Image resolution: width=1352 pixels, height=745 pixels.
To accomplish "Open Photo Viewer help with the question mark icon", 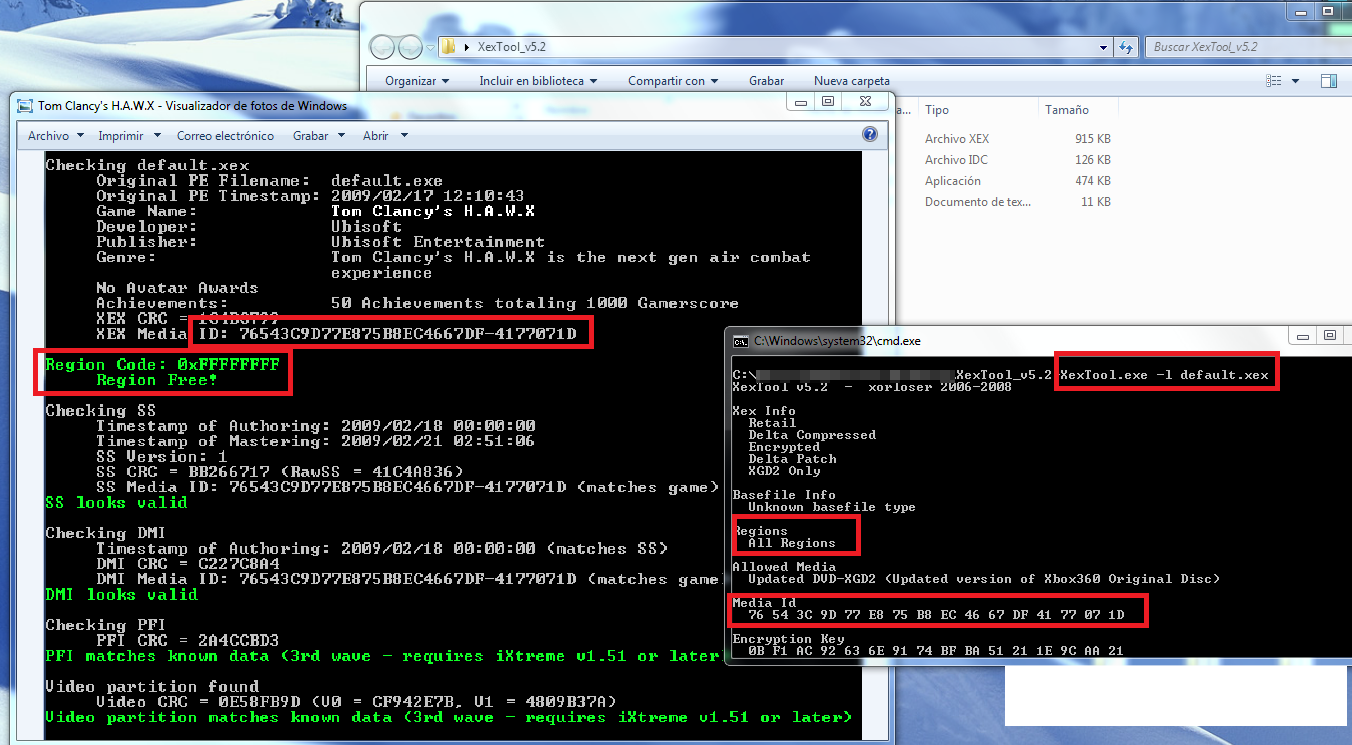I will click(x=869, y=135).
